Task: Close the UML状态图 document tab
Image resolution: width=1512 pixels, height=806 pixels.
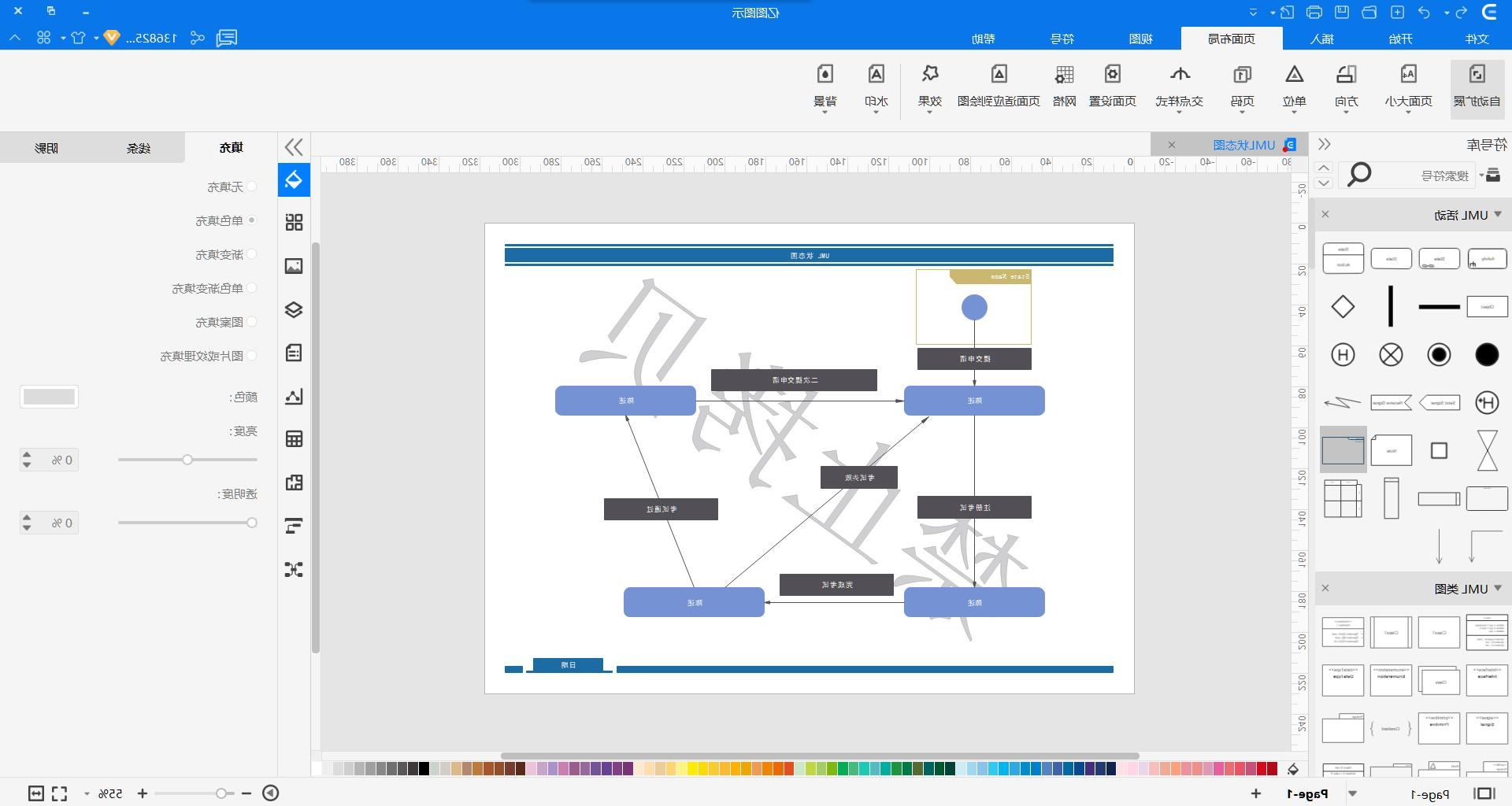Action: pos(1171,145)
